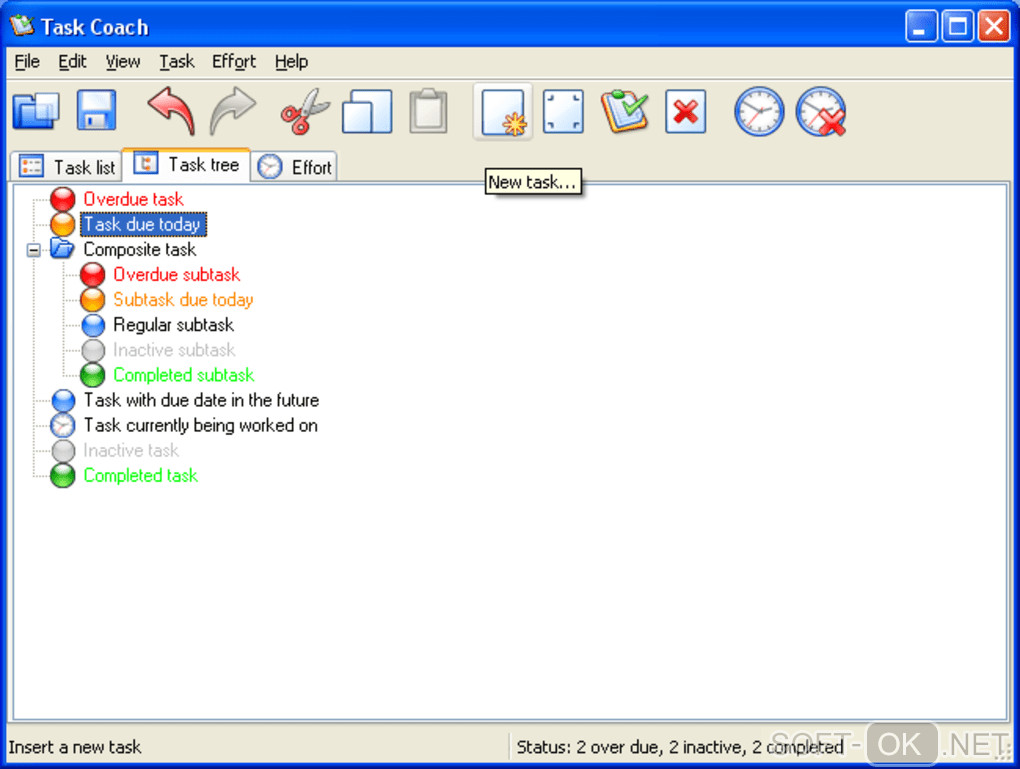Image resolution: width=1020 pixels, height=769 pixels.
Task: Click the Stop tracking effort clock icon
Action: (822, 111)
